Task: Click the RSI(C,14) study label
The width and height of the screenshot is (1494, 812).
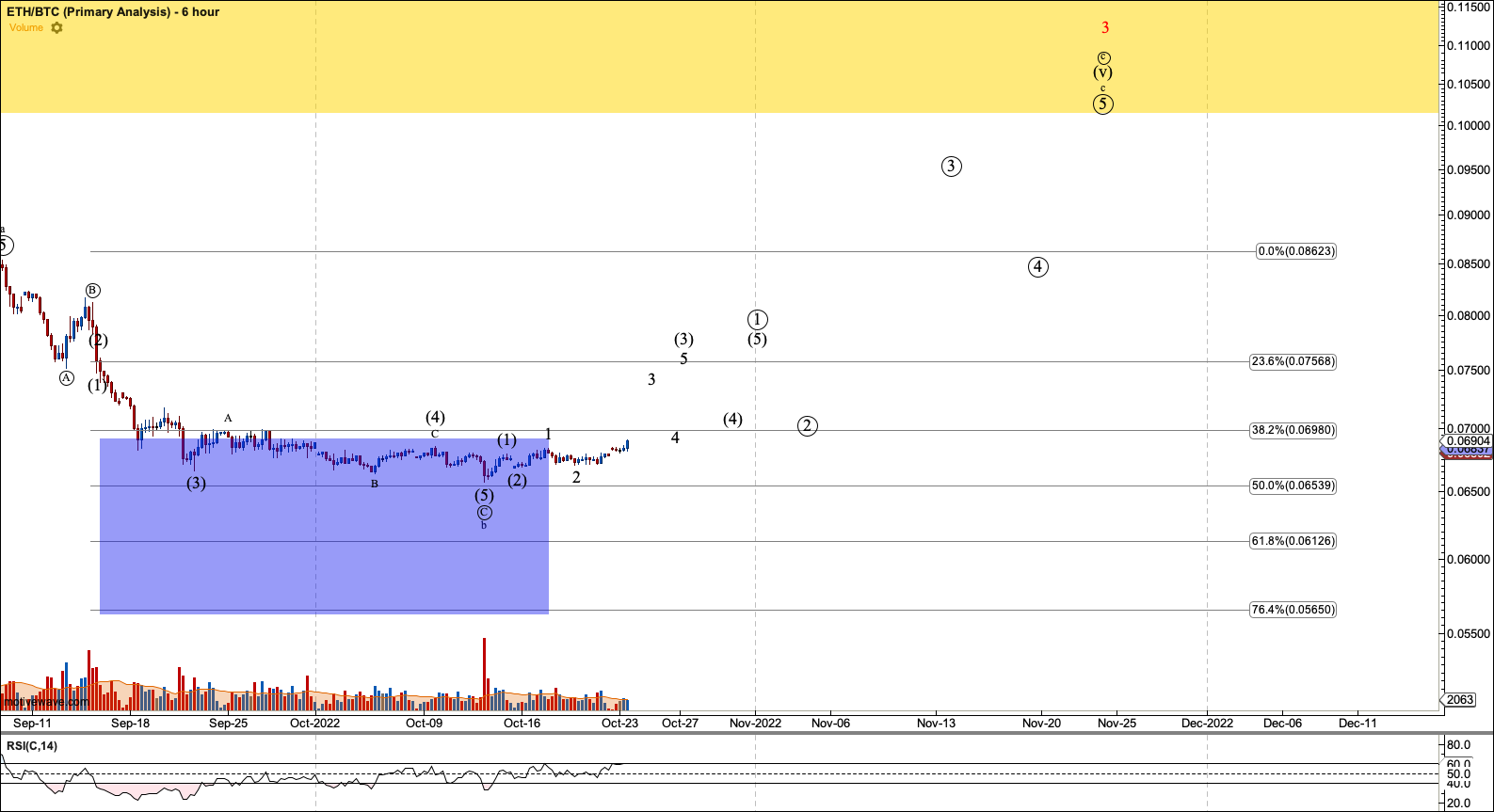Action: tap(32, 746)
